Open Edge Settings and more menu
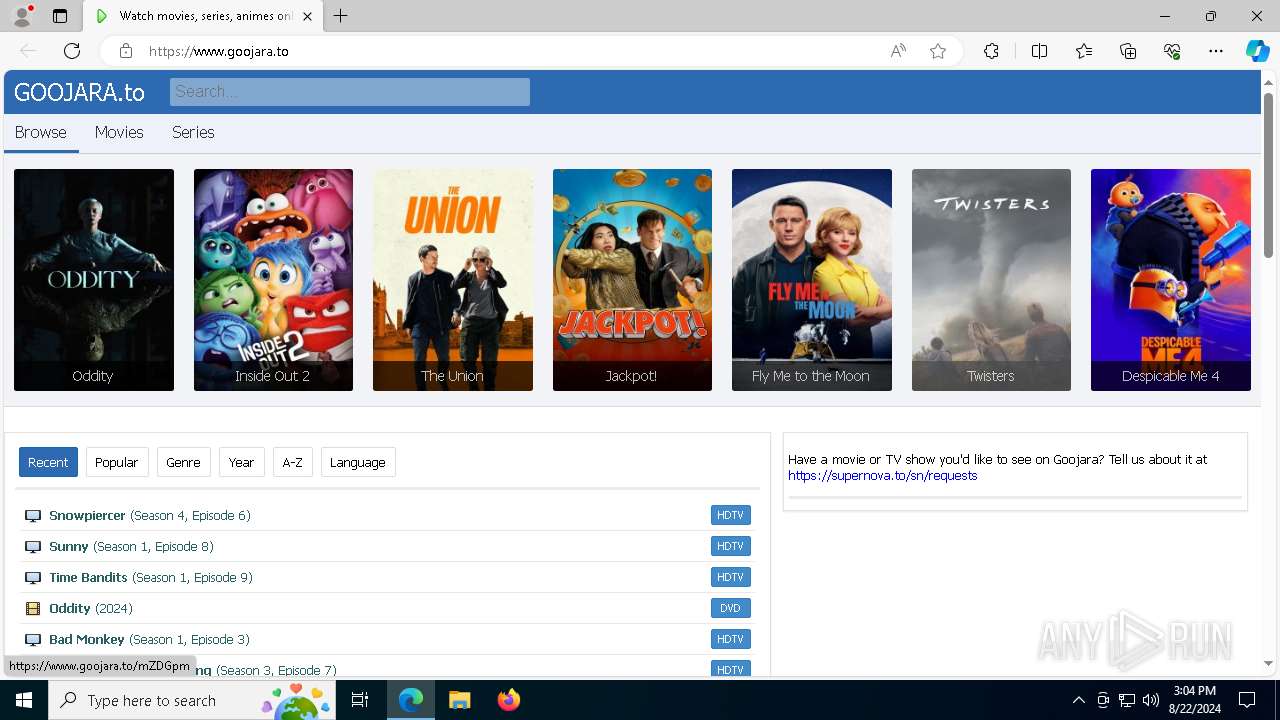 tap(1216, 51)
